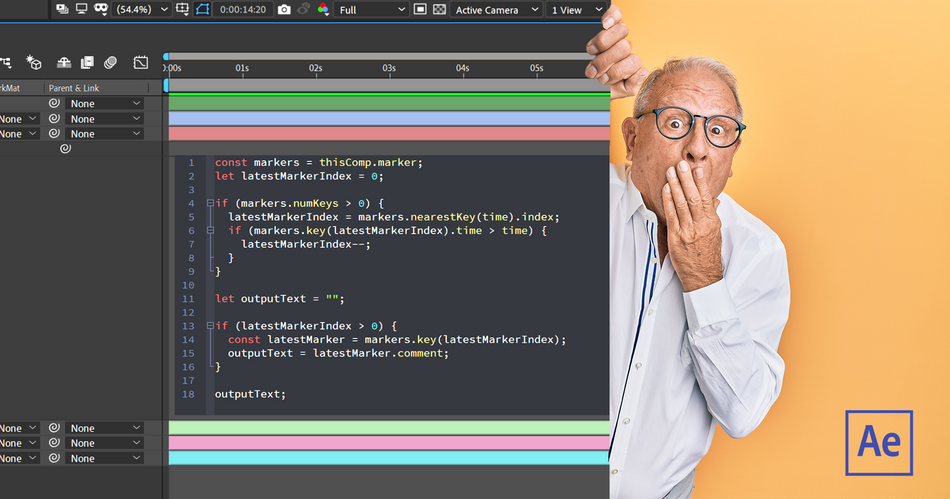This screenshot has width=950, height=499.
Task: Click the shy layers hide icon
Action: pos(64,62)
